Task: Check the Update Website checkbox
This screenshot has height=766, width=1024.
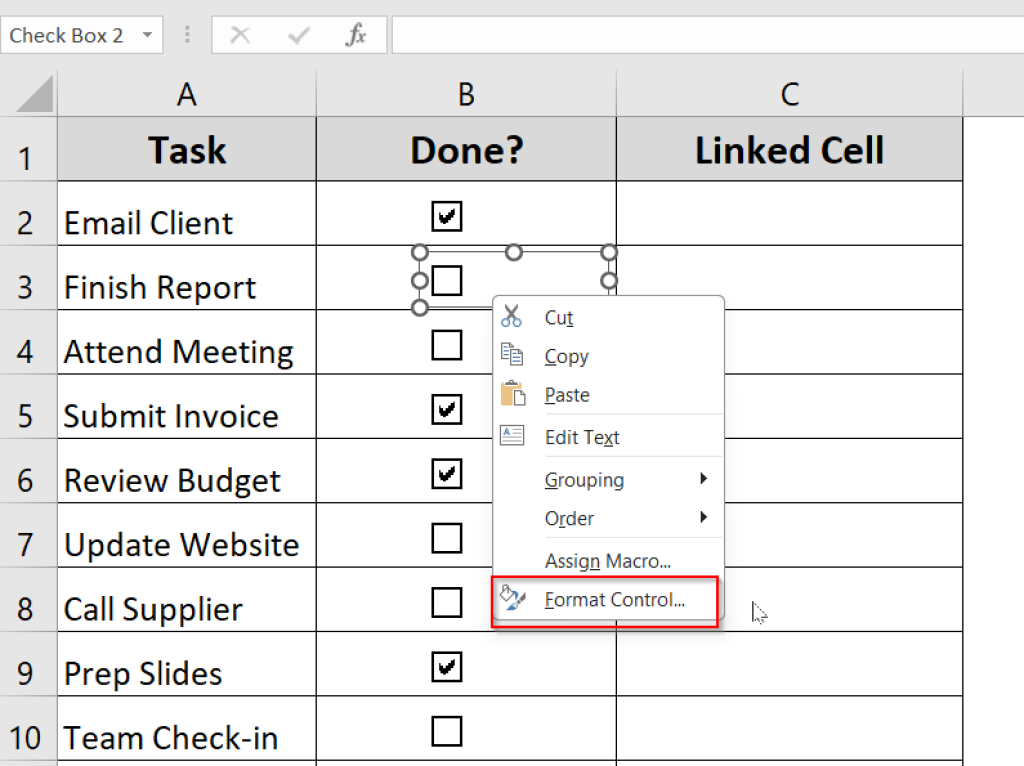Action: click(x=446, y=537)
